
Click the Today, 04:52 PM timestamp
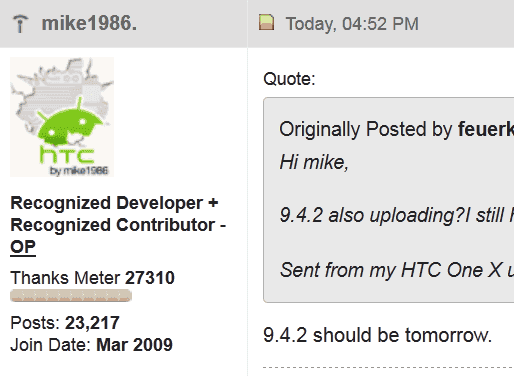[352, 24]
